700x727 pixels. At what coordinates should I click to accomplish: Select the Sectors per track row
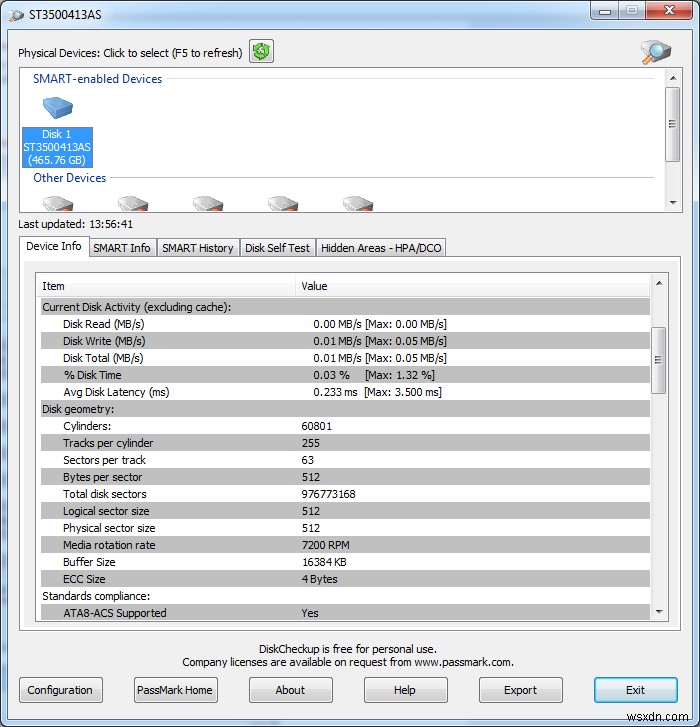click(345, 460)
